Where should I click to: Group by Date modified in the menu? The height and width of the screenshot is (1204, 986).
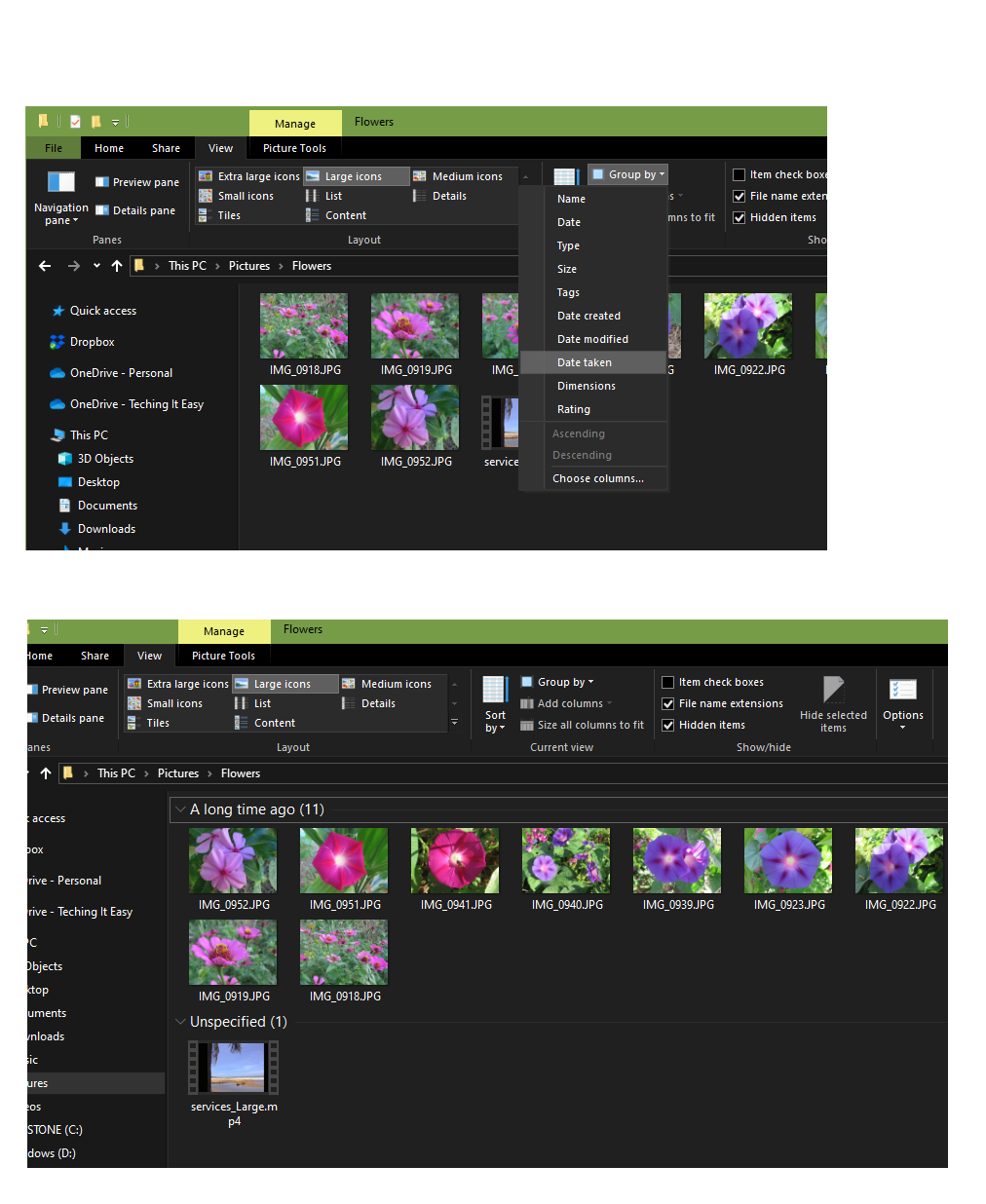593,339
